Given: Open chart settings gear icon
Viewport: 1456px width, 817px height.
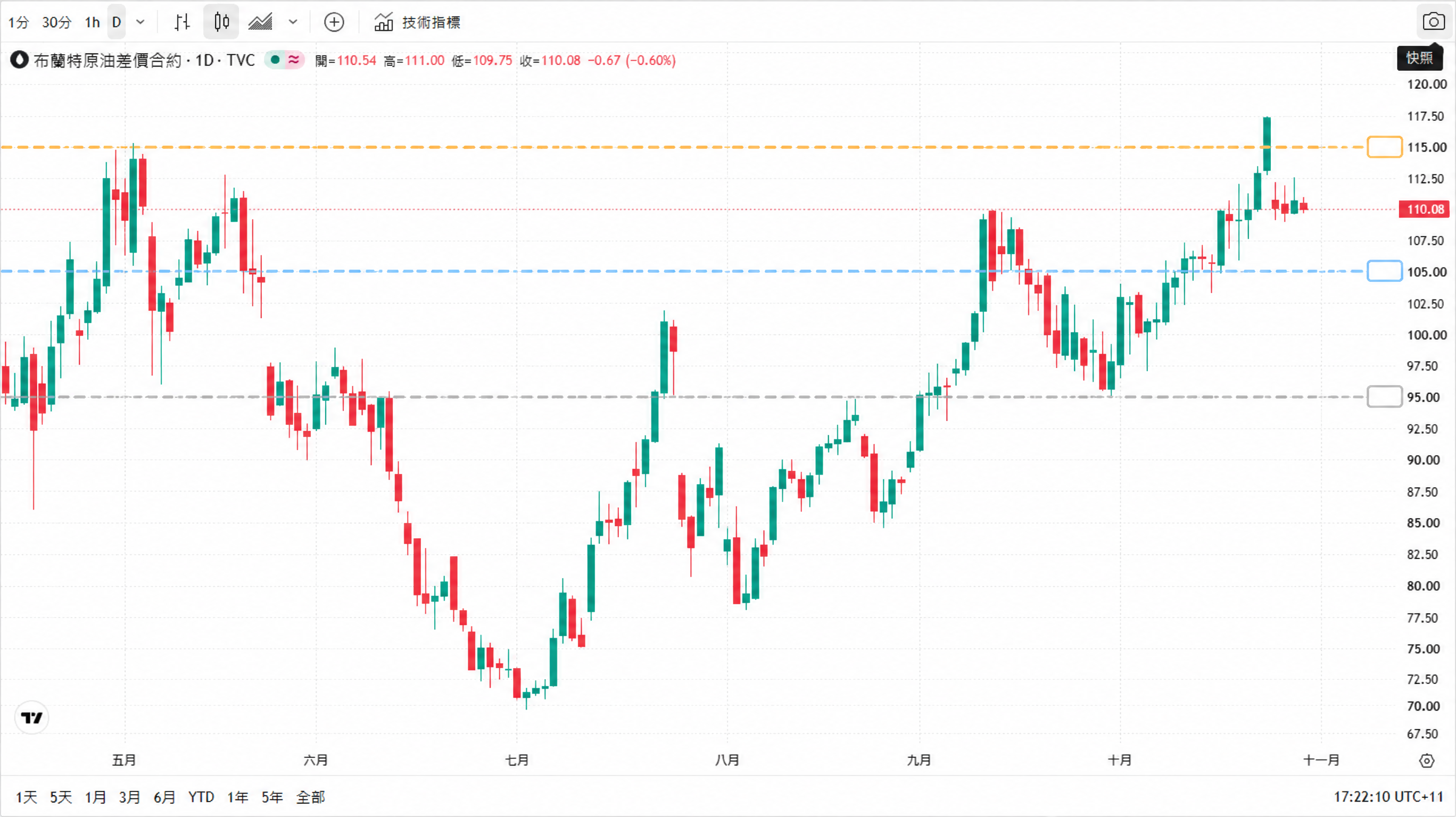Looking at the screenshot, I should click(1427, 761).
